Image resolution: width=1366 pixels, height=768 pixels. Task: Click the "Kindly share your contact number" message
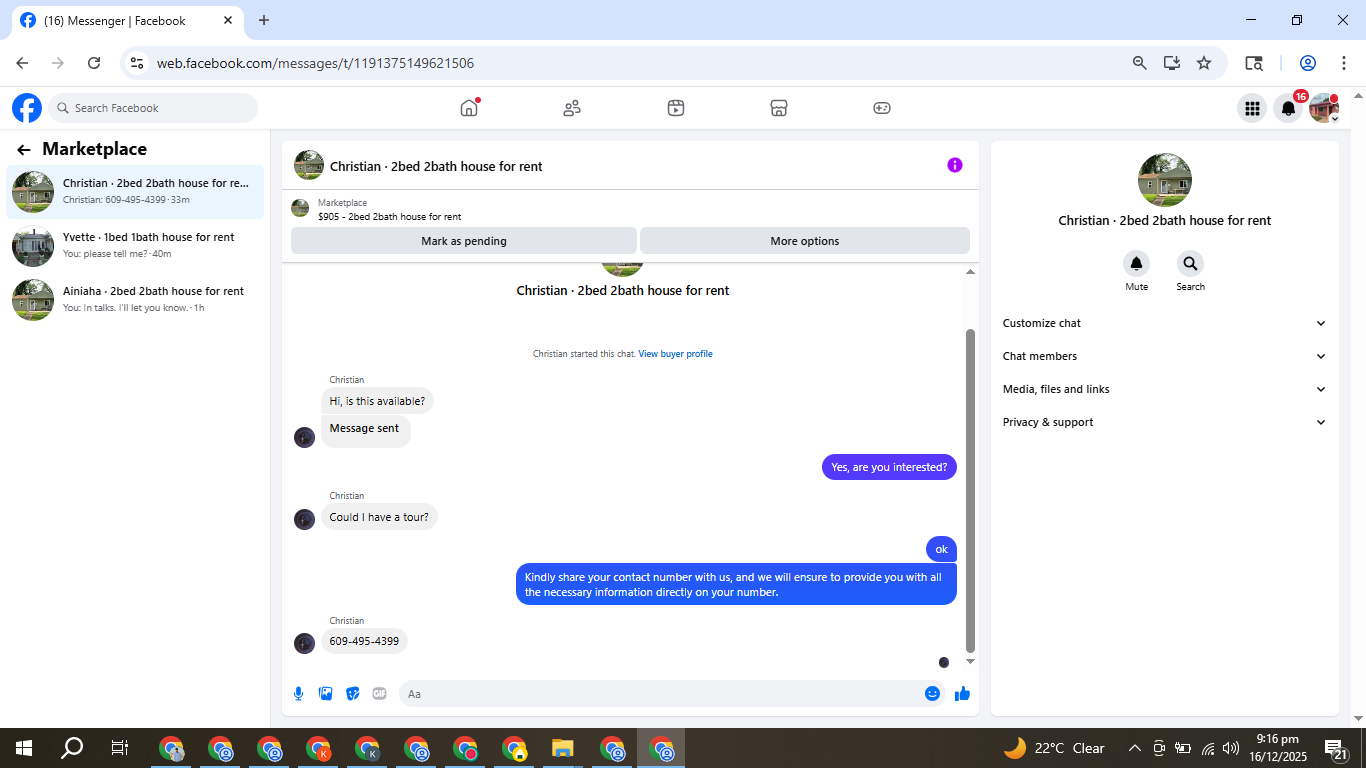(x=736, y=585)
